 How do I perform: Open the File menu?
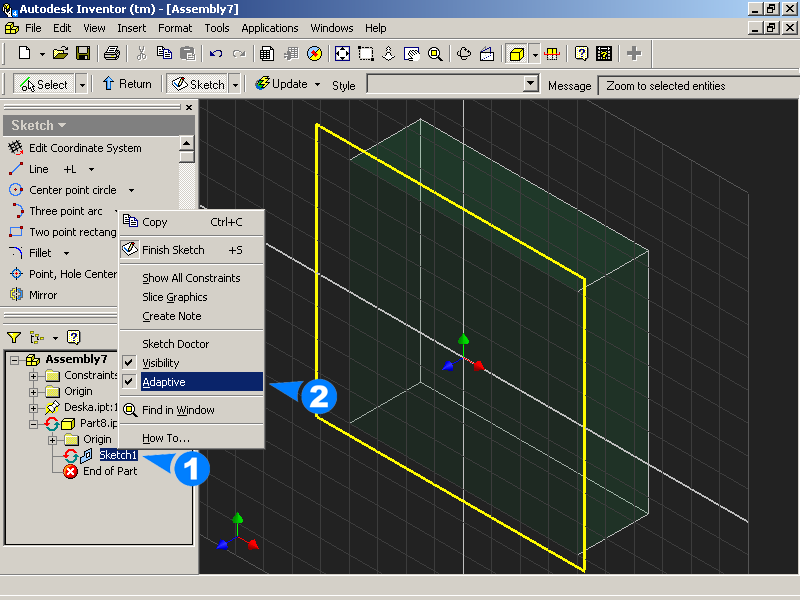(x=33, y=28)
